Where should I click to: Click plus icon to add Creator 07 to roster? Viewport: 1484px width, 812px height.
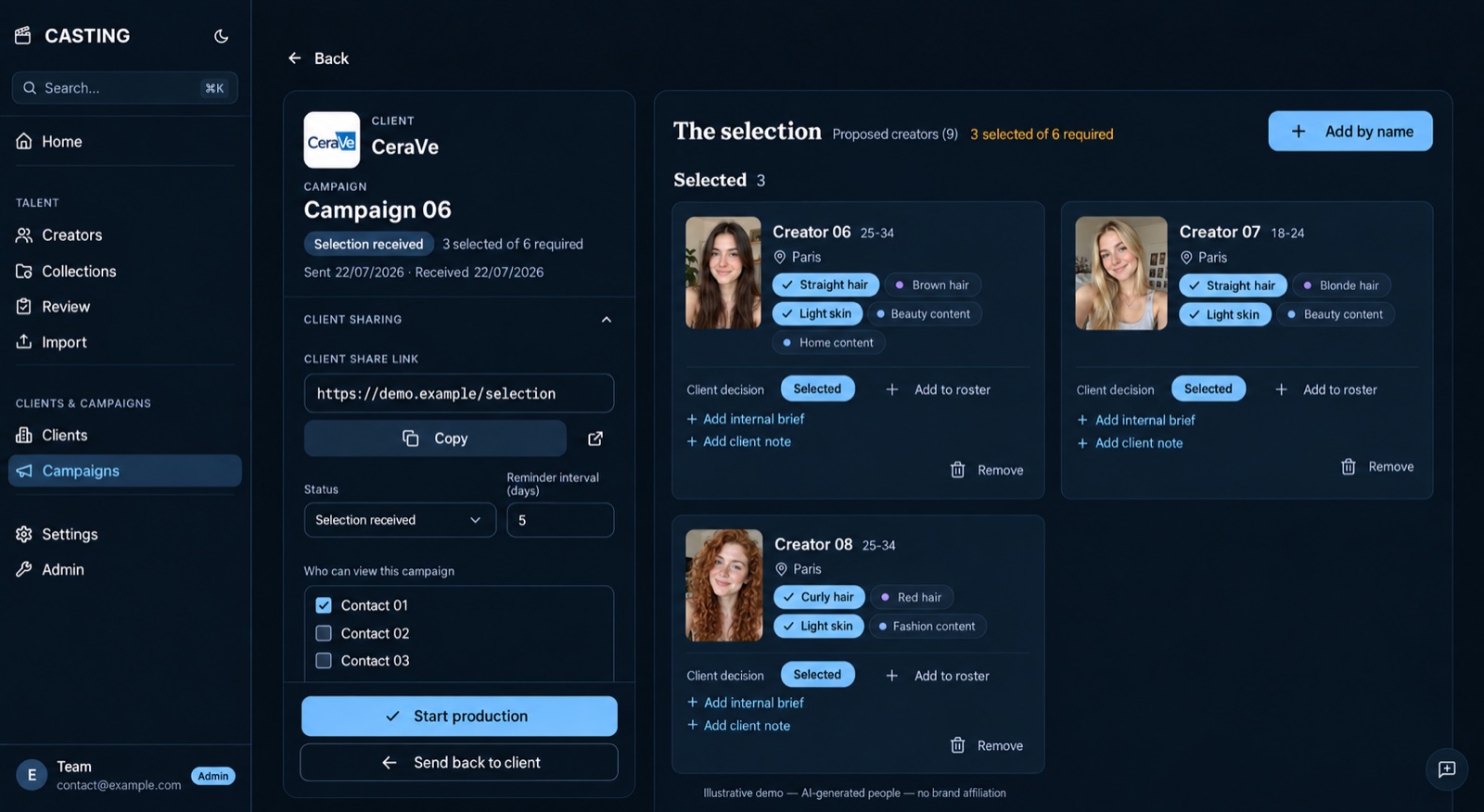click(x=1281, y=389)
